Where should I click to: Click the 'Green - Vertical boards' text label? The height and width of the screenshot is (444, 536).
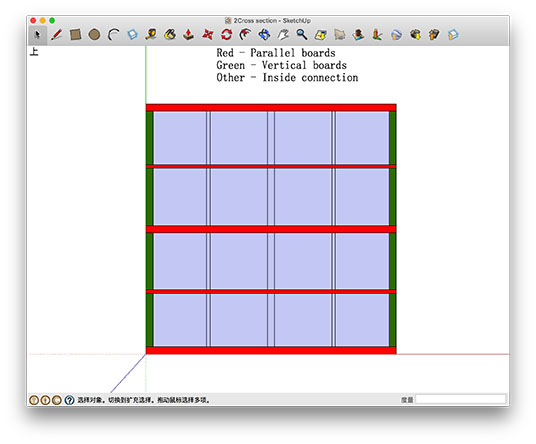[x=281, y=65]
